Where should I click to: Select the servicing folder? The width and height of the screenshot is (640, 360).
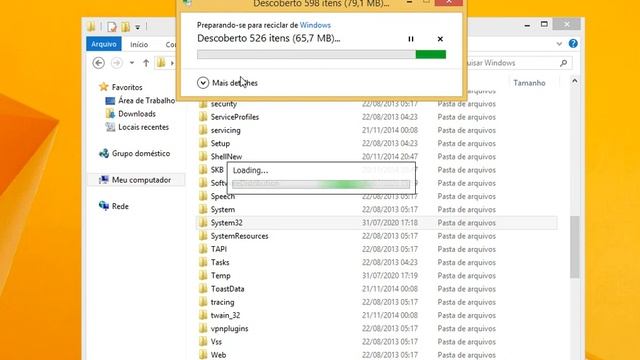225,131
